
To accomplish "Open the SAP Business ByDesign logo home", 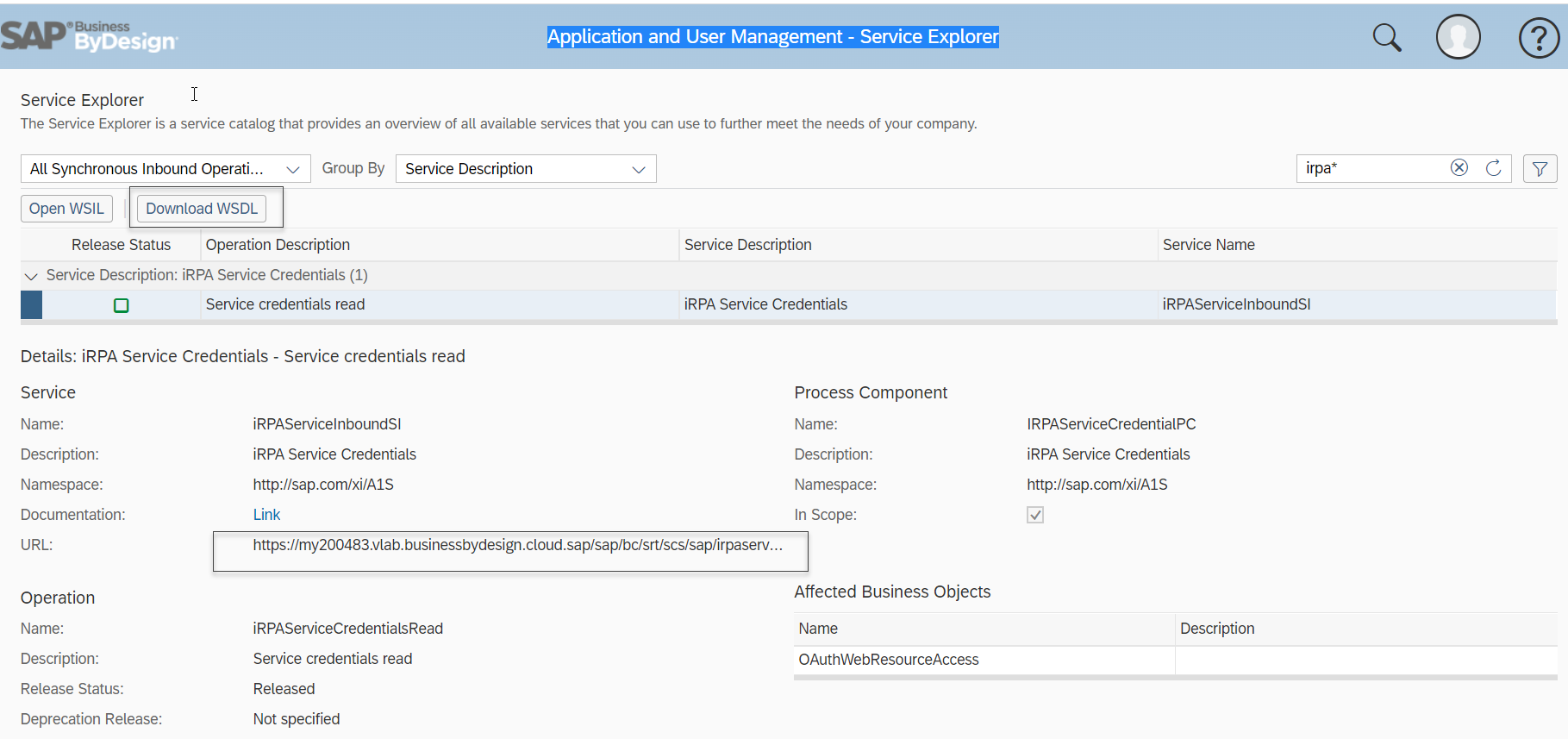I will pos(89,36).
